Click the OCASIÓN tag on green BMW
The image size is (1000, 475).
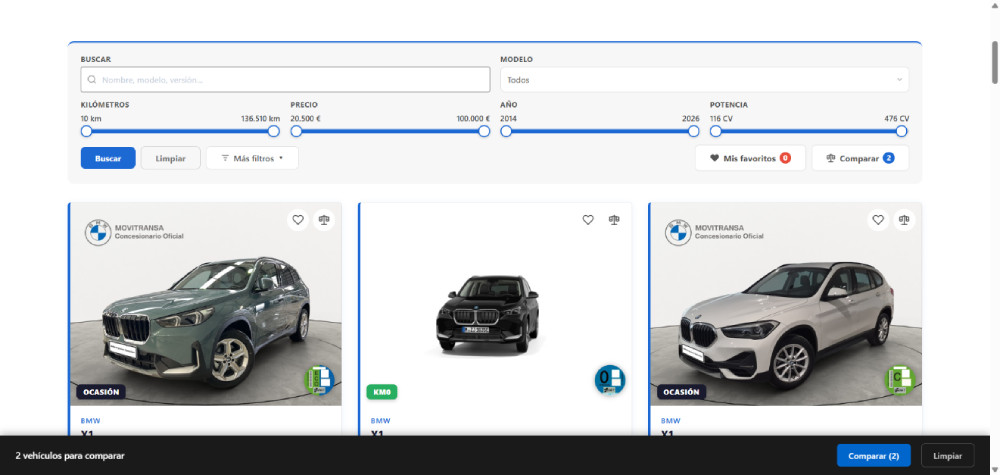tap(101, 392)
